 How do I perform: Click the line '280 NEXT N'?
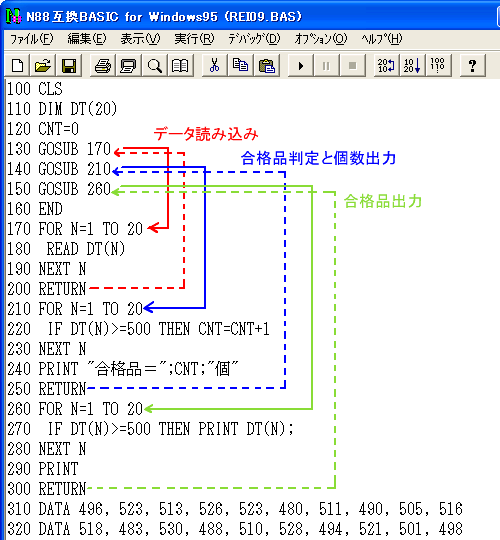[46, 448]
